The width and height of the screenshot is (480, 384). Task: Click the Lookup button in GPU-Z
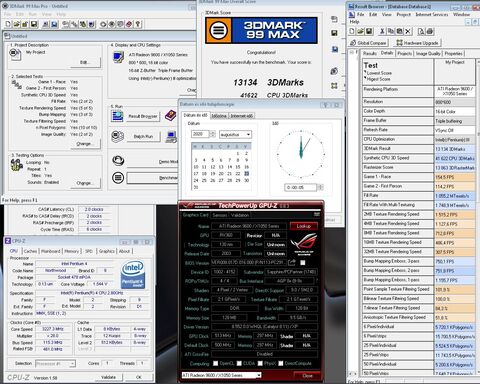coord(304,226)
